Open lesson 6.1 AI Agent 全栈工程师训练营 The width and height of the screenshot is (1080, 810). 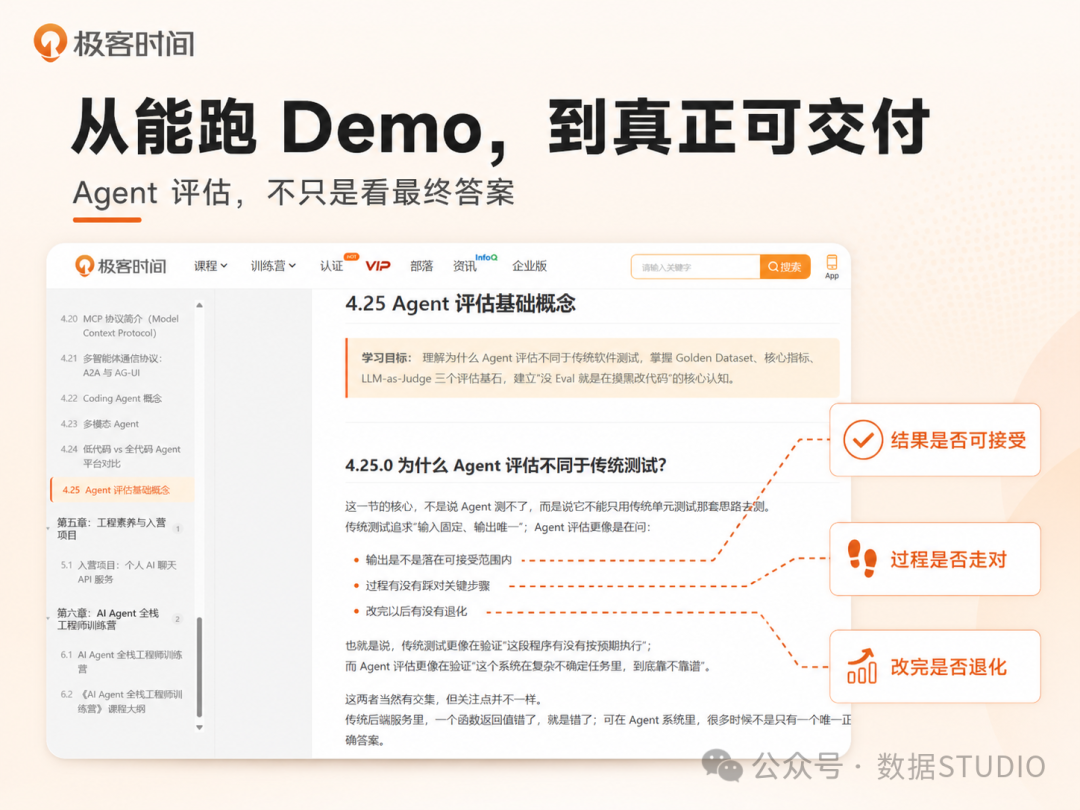(x=121, y=661)
